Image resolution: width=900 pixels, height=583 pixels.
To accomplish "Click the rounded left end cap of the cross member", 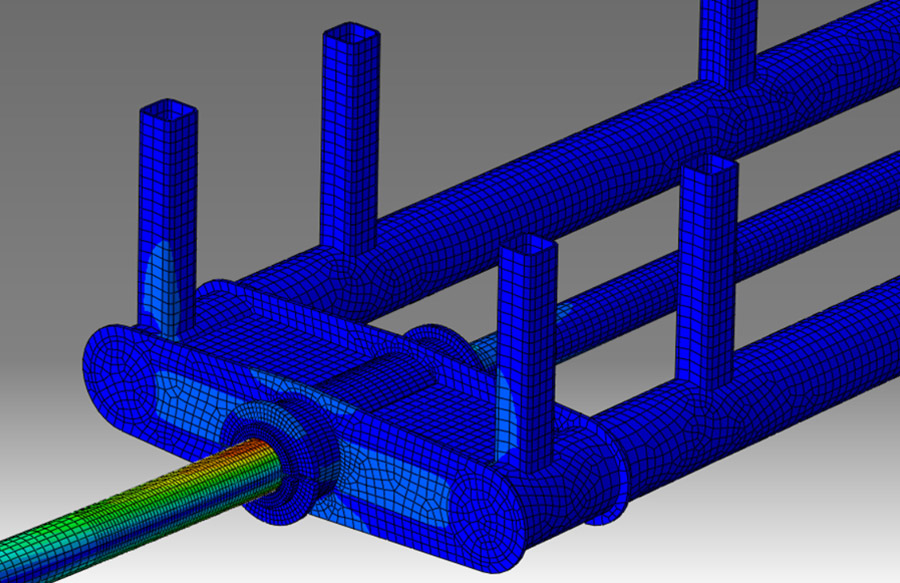I will coord(119,375).
